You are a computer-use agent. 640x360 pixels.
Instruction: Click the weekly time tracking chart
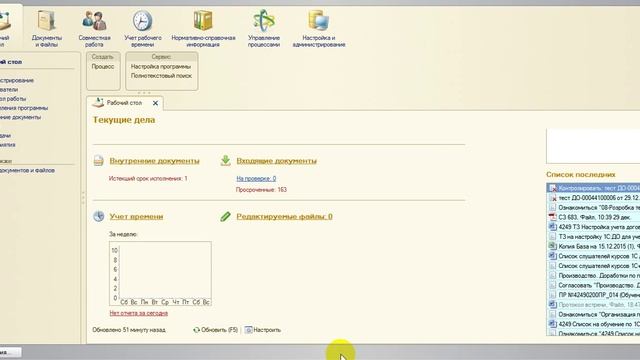[160, 273]
